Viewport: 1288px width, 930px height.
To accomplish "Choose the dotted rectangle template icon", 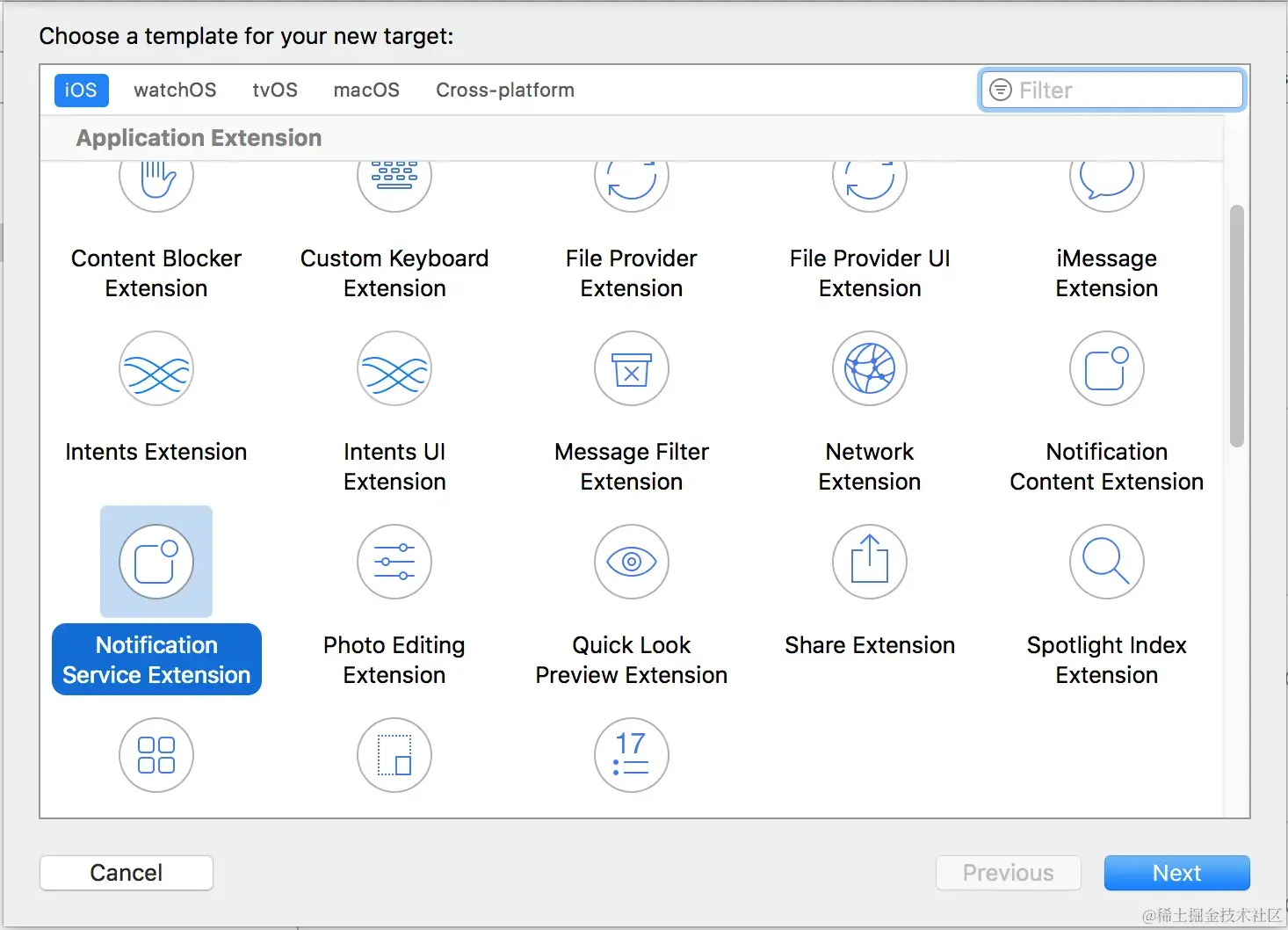I will click(394, 755).
